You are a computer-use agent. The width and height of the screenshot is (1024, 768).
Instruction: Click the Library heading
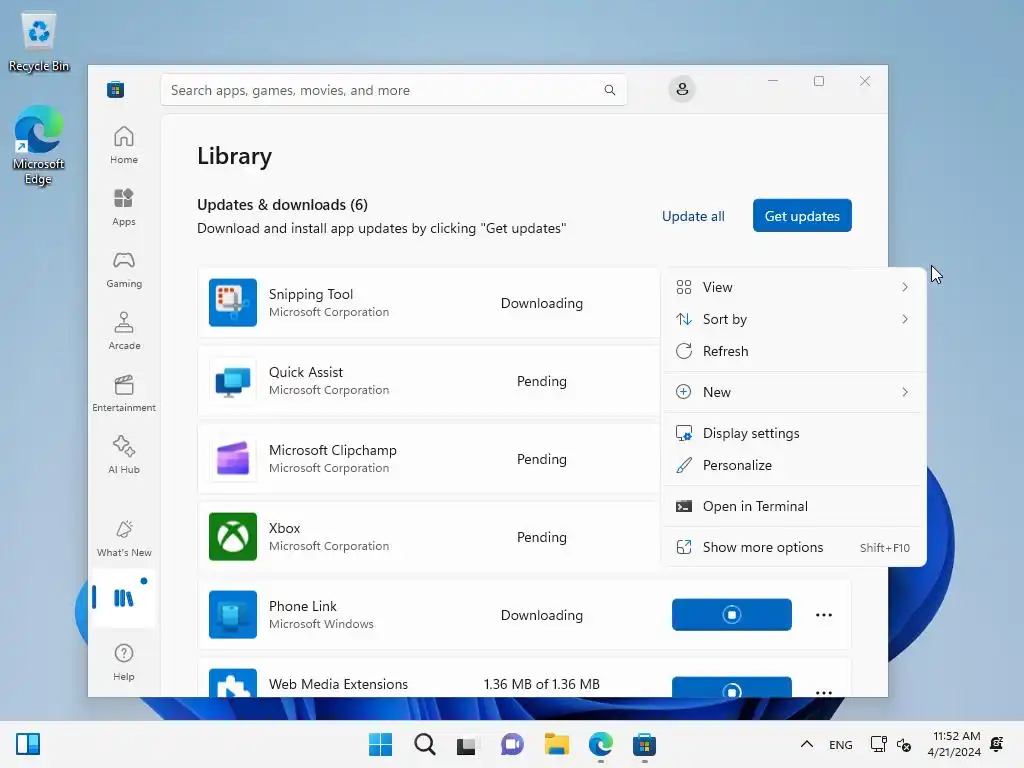(x=234, y=156)
